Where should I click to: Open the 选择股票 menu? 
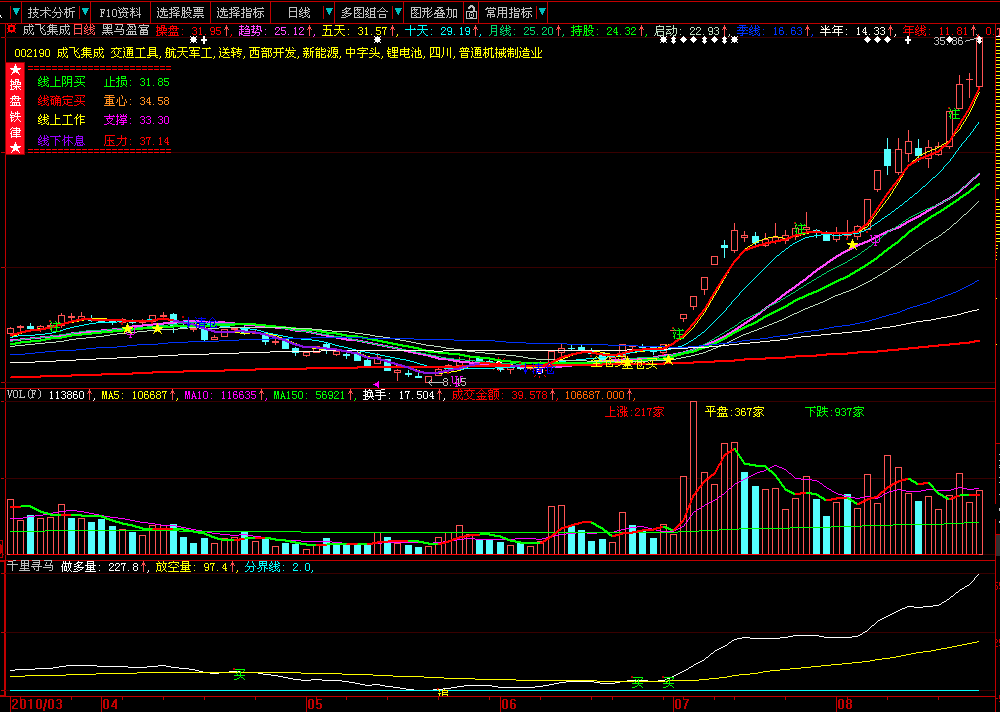point(180,12)
